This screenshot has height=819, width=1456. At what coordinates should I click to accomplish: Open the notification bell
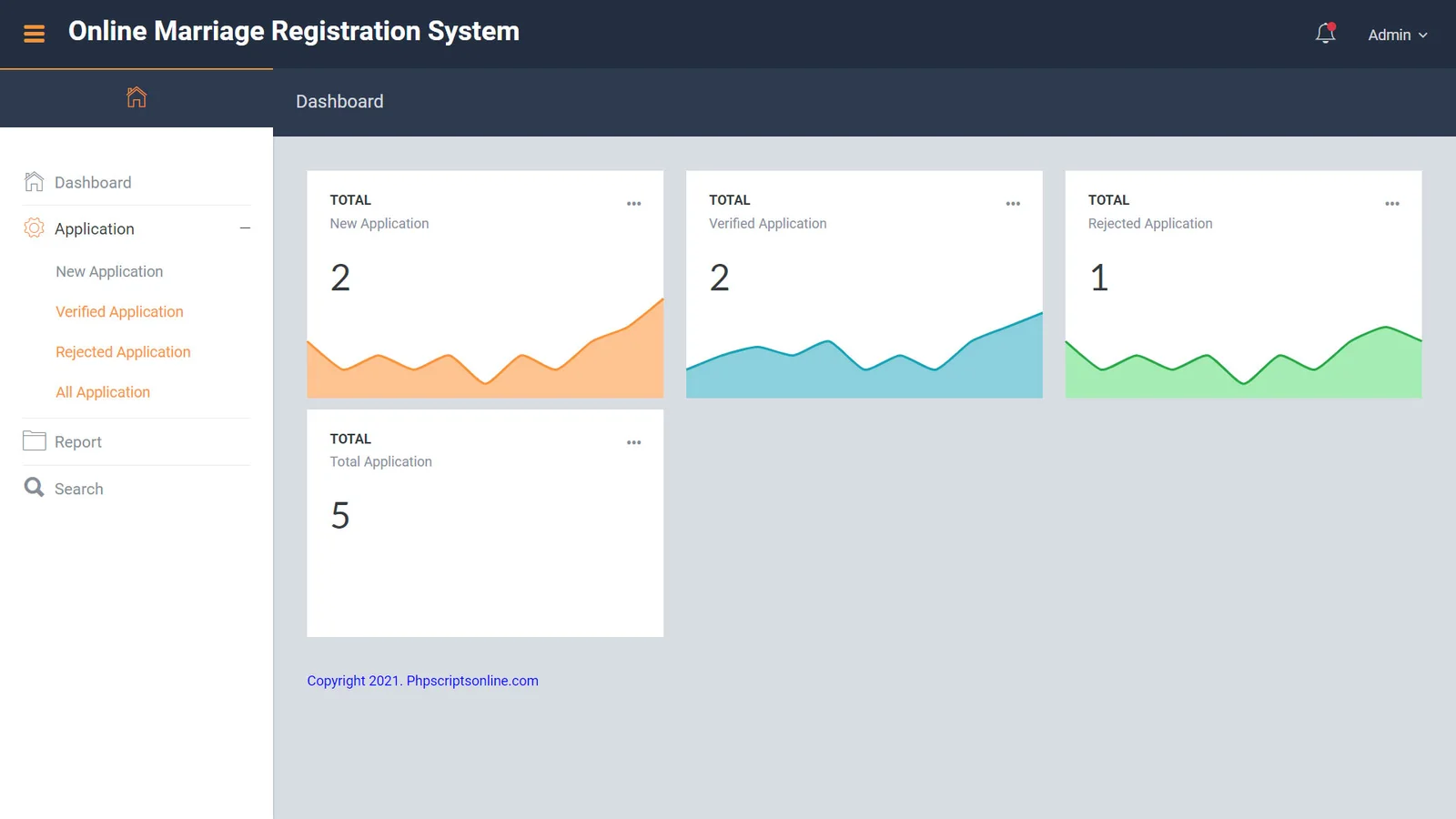point(1326,34)
